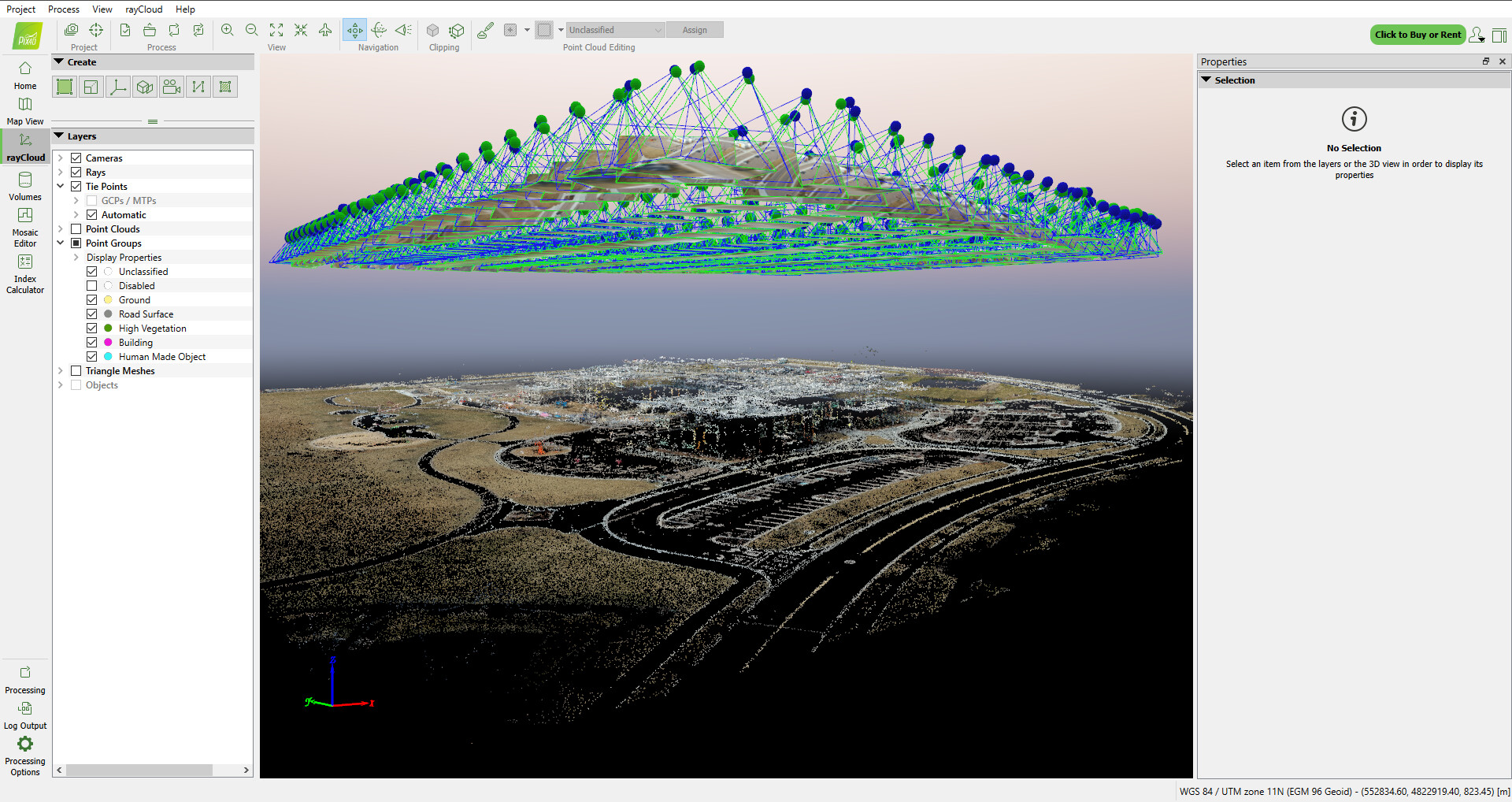Uncheck the High Vegetation point group
Screen dimensions: 1512x802
pos(92,329)
